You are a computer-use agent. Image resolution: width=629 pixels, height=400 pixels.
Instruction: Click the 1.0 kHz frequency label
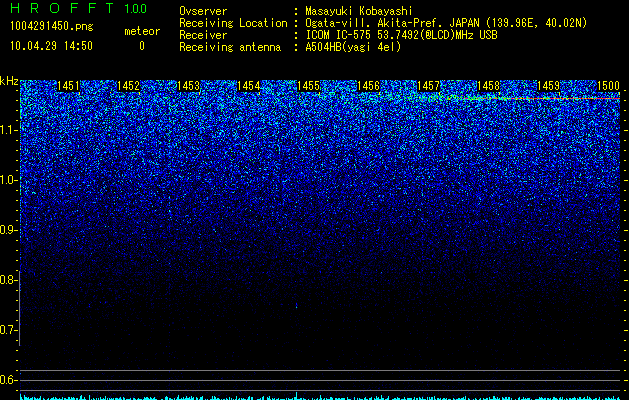[x=8, y=180]
